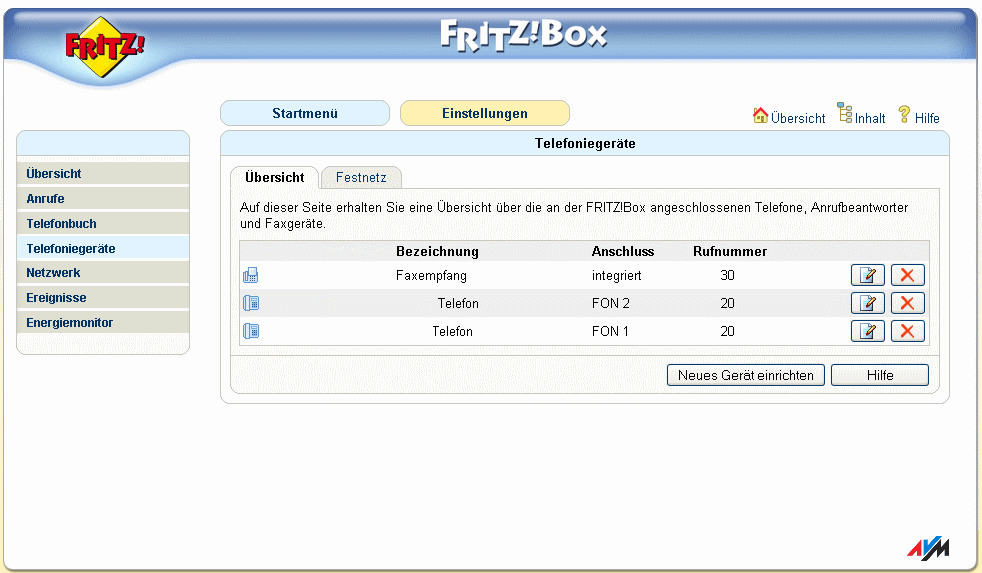Click the telephone icon in FON 1 row
The image size is (982, 573).
[251, 331]
